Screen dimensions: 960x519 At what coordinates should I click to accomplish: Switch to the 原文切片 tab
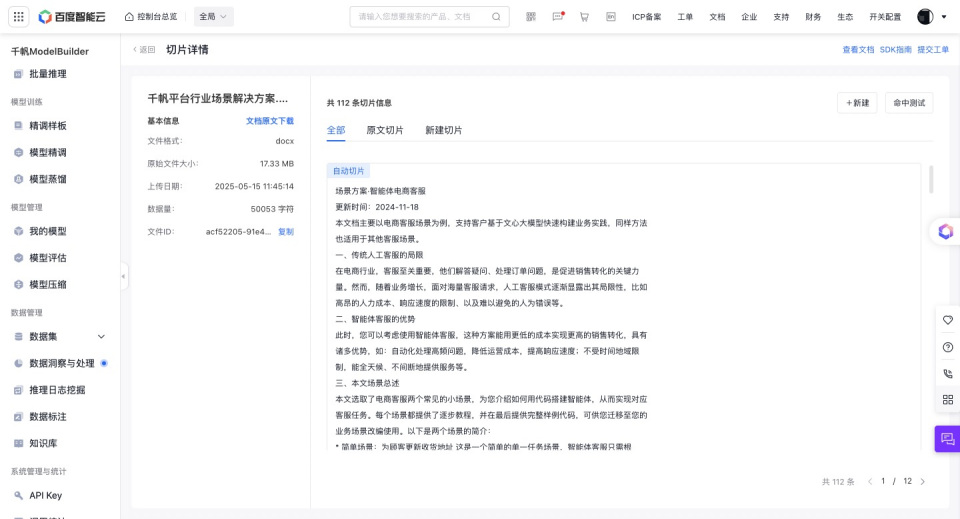pos(385,130)
